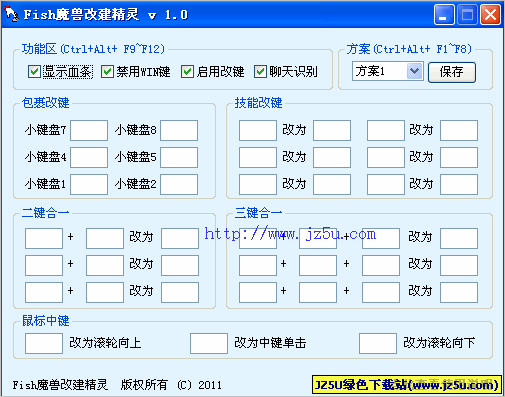Click the field before 改为中键单击
Screen dimensions: 505x397
pos(209,343)
